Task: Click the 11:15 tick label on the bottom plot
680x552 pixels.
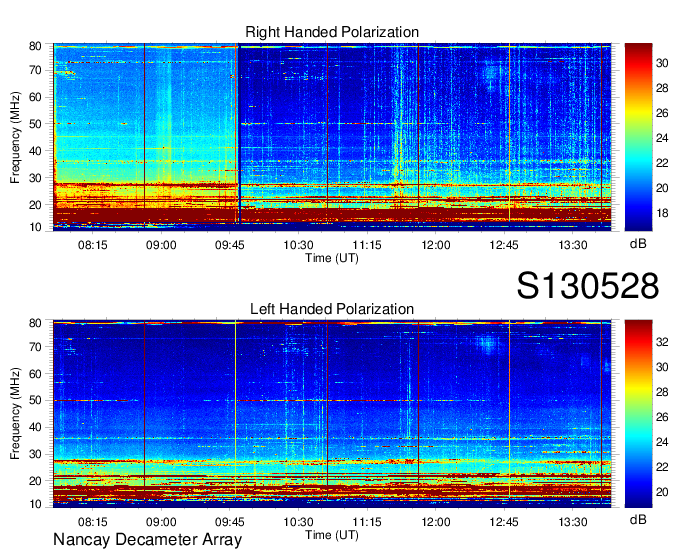Action: point(367,522)
